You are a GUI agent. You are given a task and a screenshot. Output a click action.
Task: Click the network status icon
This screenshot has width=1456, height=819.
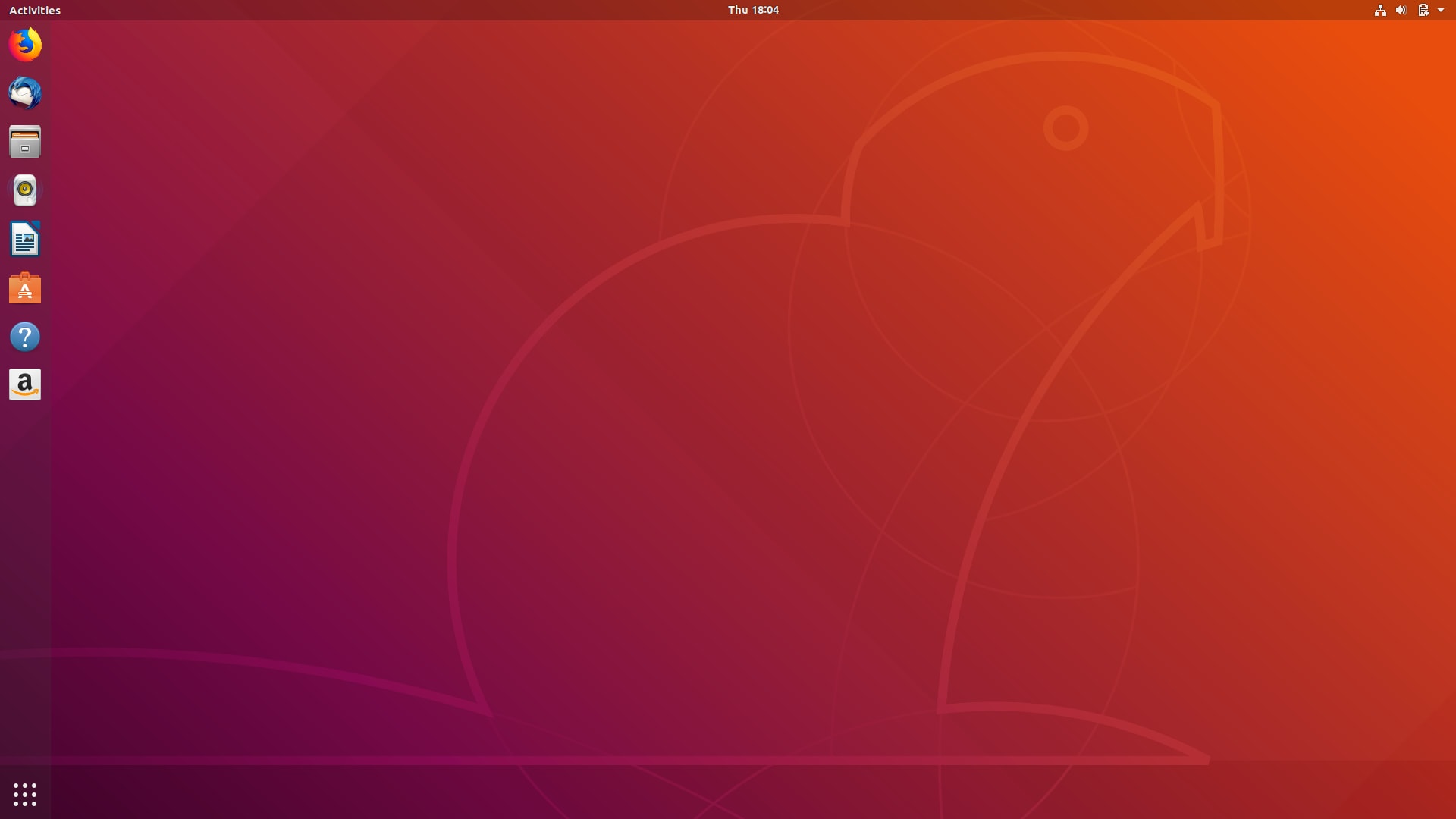coord(1380,10)
